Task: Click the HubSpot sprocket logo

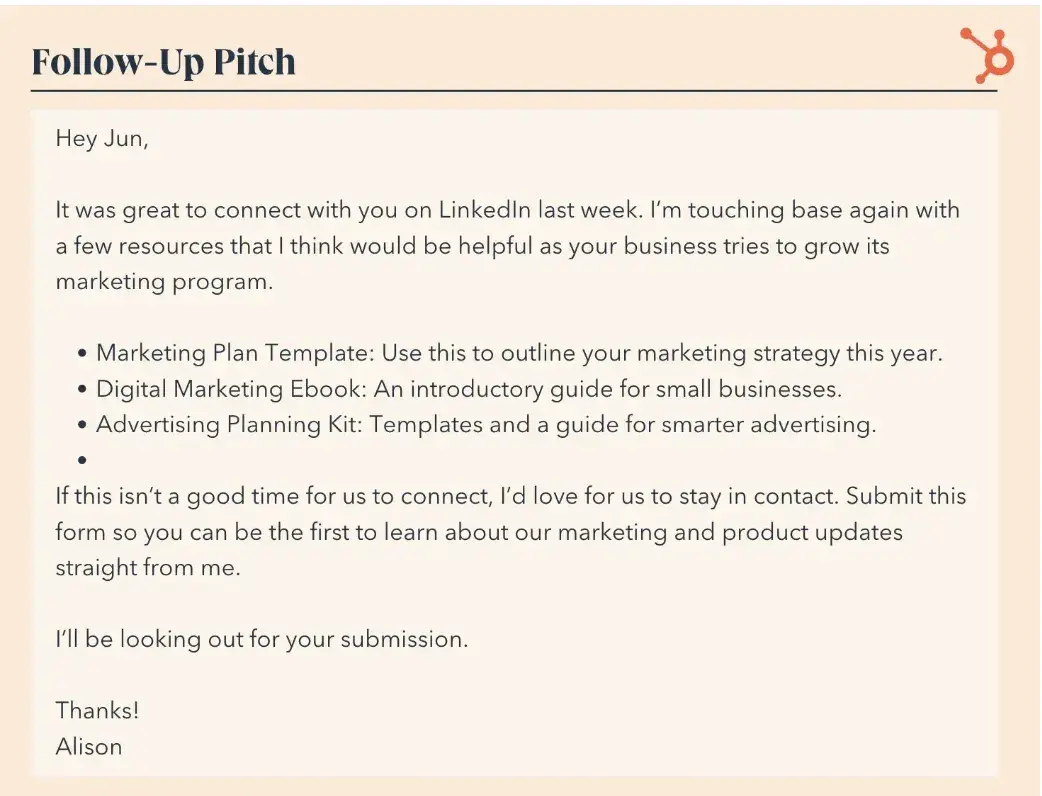Action: (987, 55)
